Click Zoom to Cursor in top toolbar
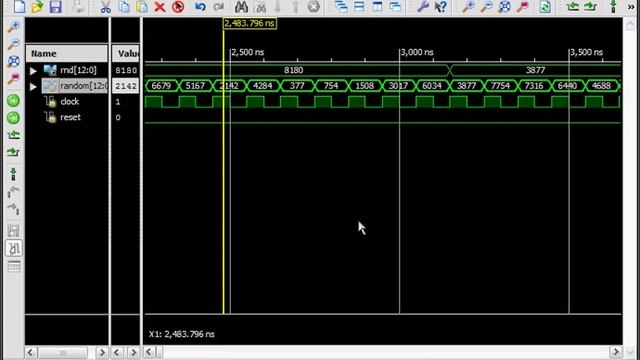The image size is (640, 360). click(523, 6)
